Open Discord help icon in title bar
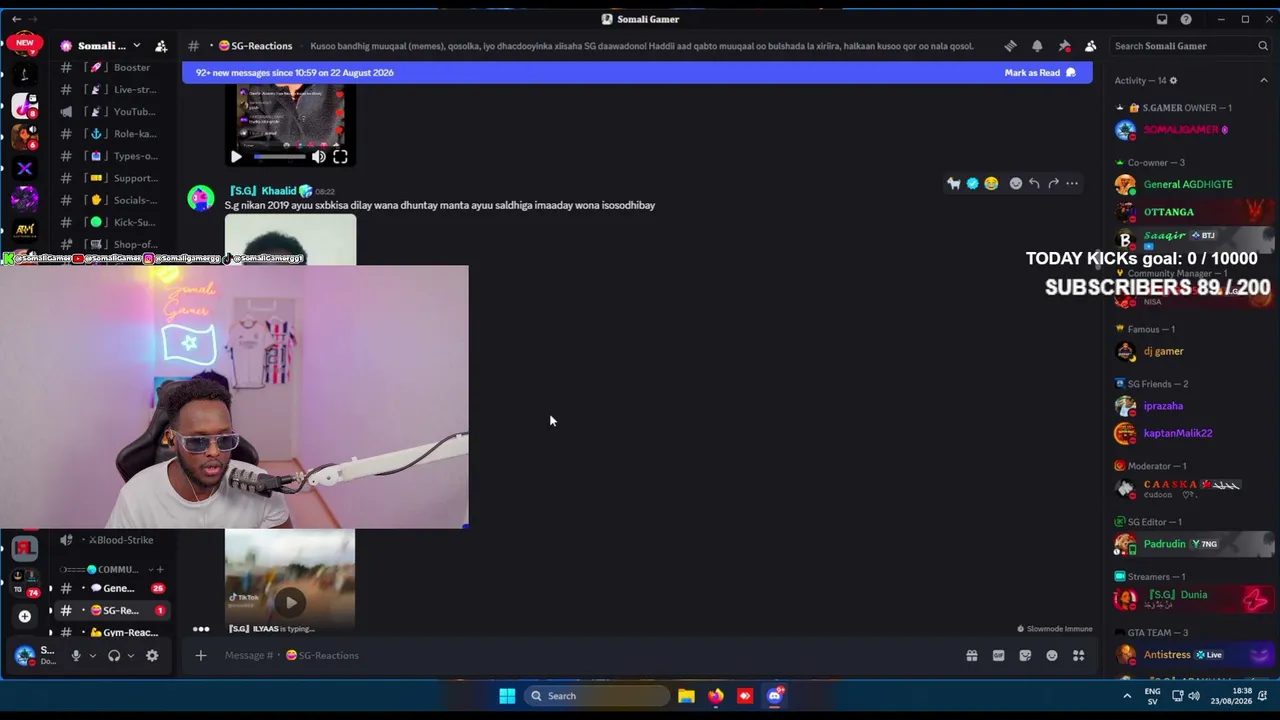The width and height of the screenshot is (1280, 720). click(x=1186, y=19)
